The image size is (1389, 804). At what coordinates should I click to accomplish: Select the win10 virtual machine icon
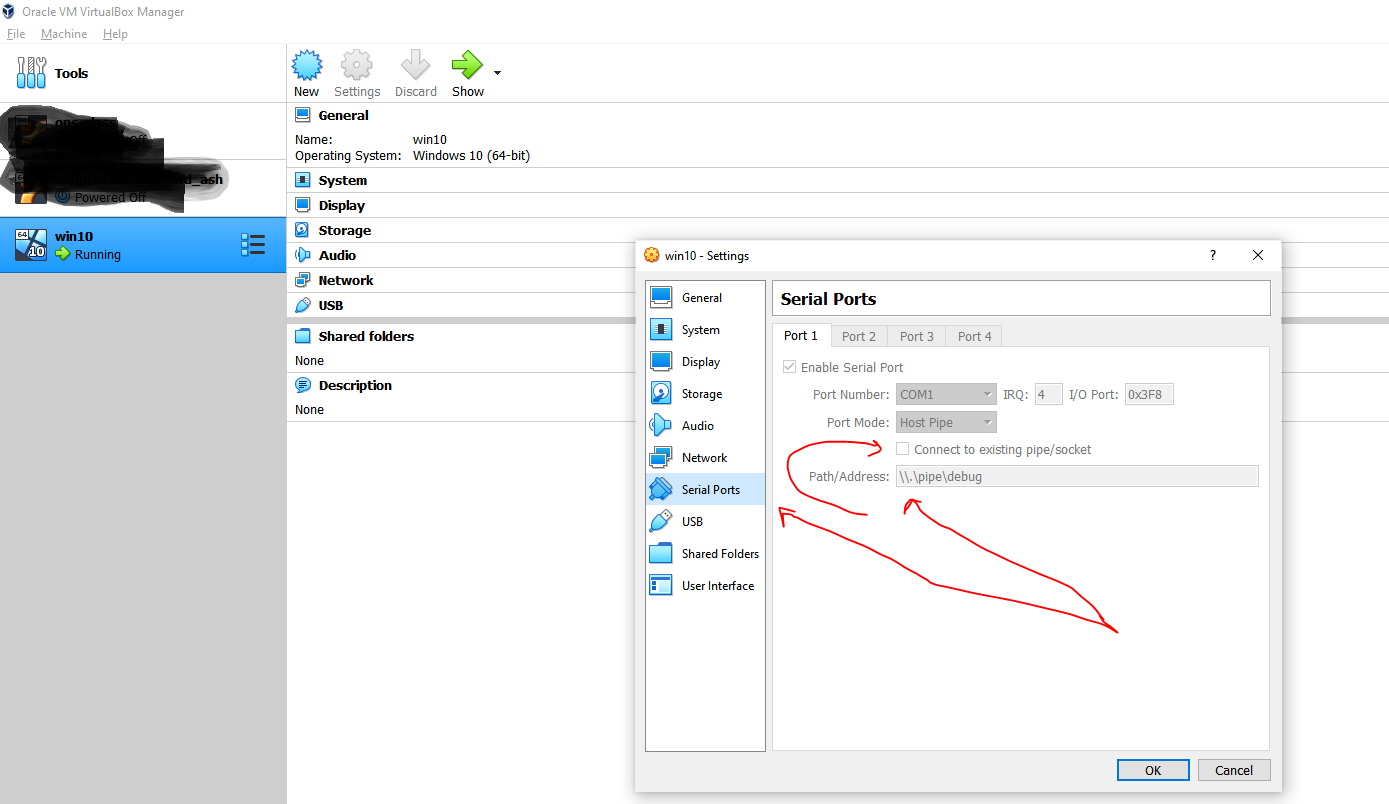coord(31,245)
